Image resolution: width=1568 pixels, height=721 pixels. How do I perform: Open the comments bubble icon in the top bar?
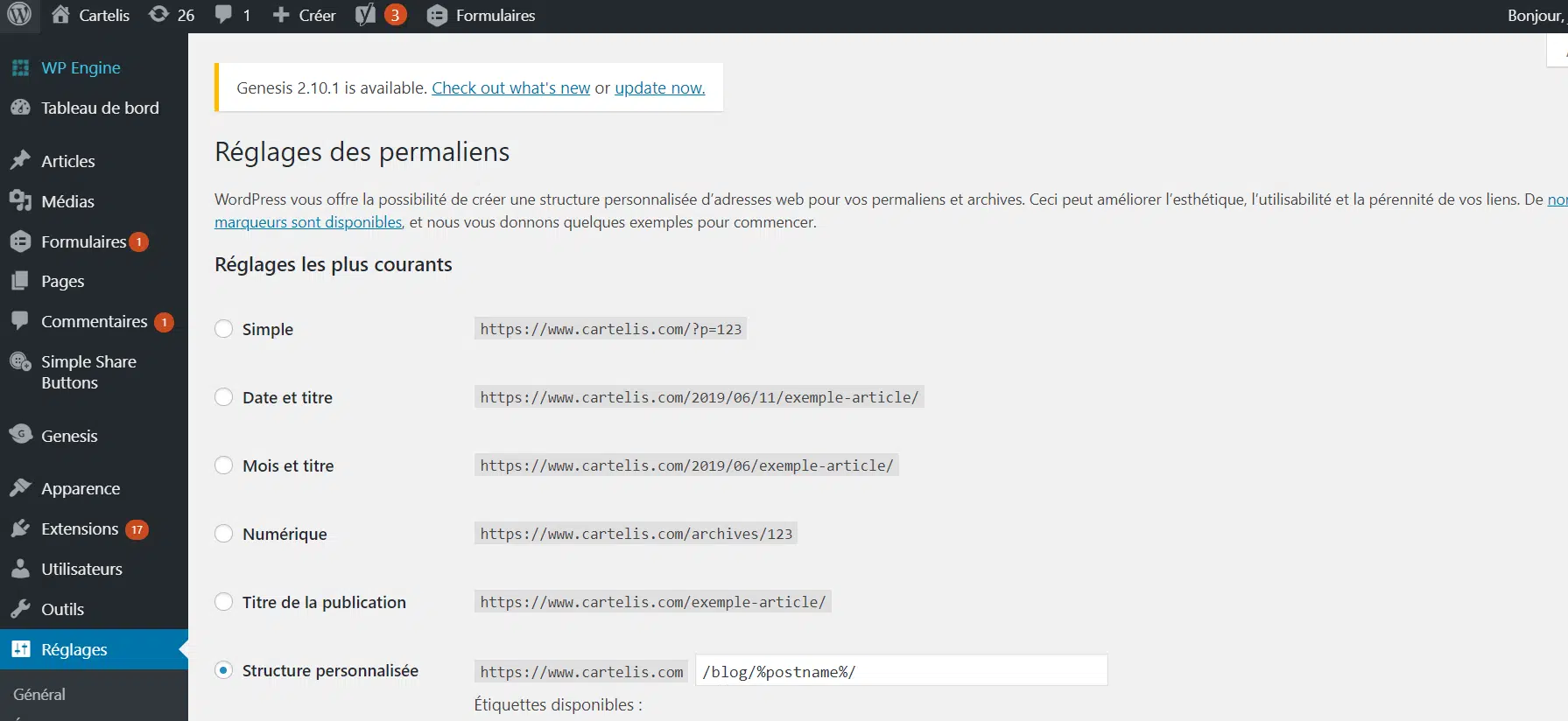(x=224, y=15)
